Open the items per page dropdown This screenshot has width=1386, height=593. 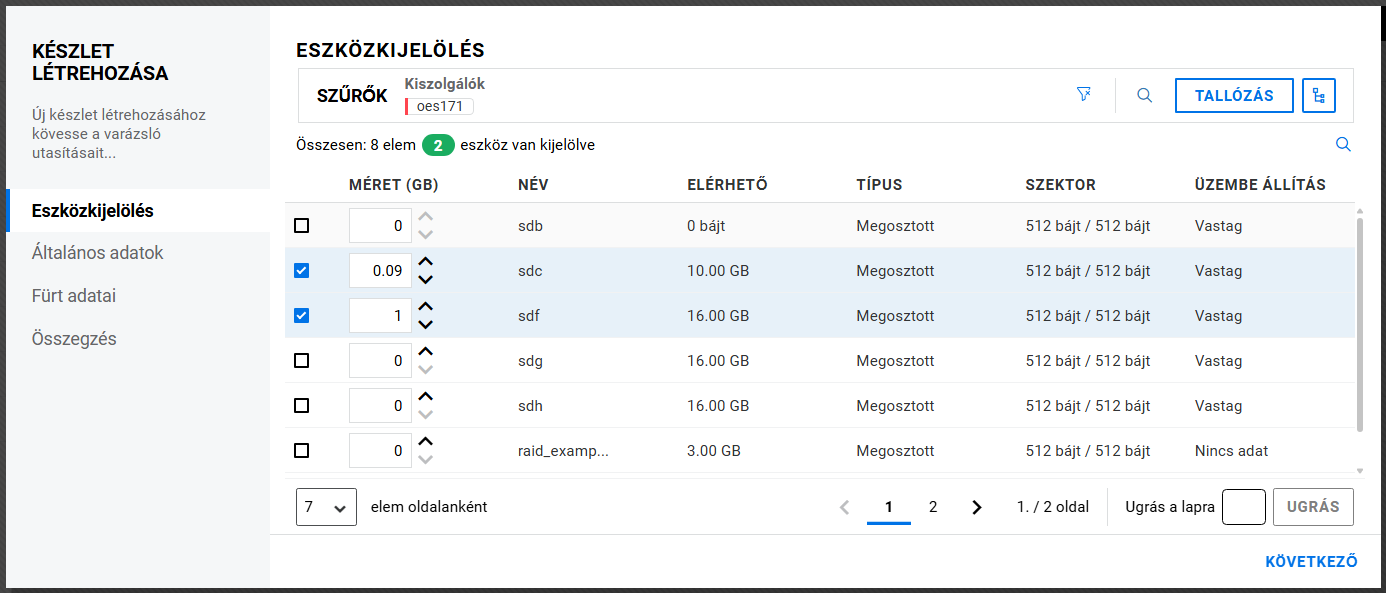327,507
